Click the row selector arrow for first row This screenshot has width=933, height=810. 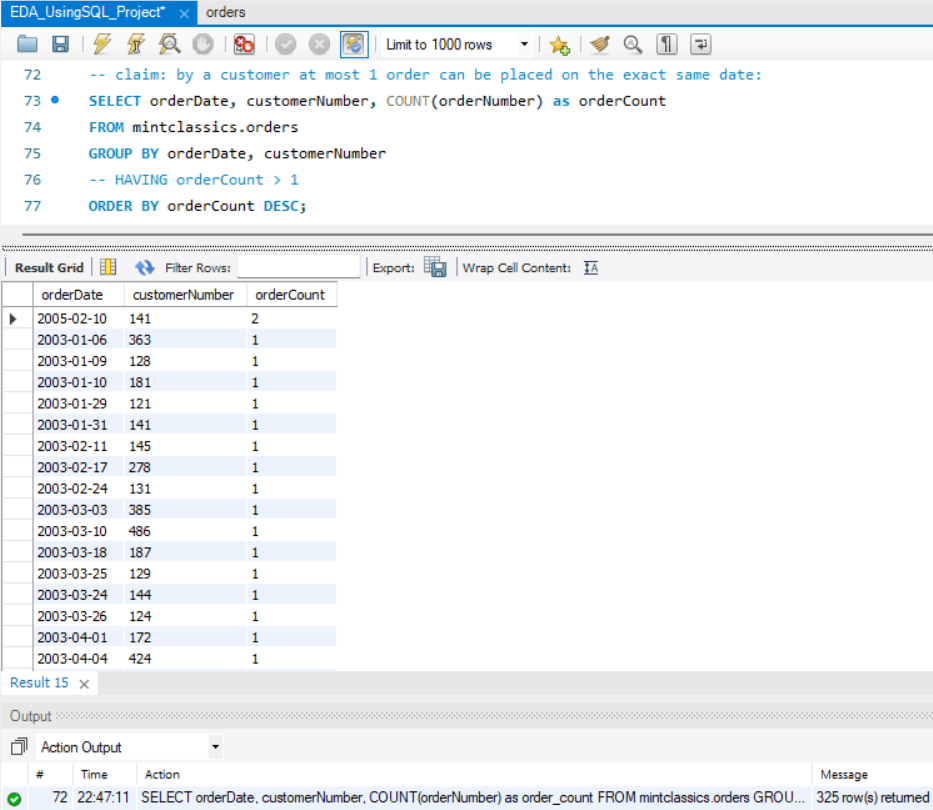13,319
